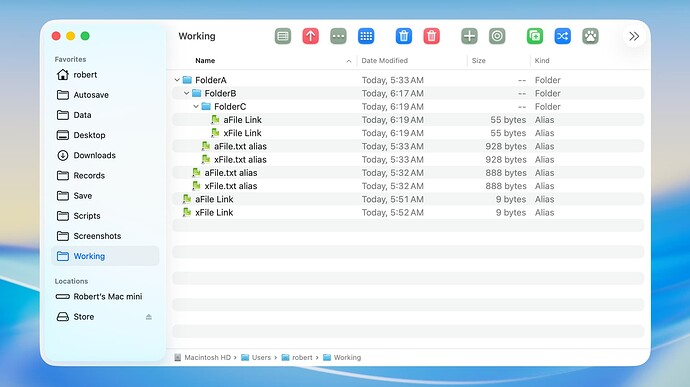Screen dimensions: 690x387
Task: Click the blue grid toolbar icon
Action: tap(366, 36)
